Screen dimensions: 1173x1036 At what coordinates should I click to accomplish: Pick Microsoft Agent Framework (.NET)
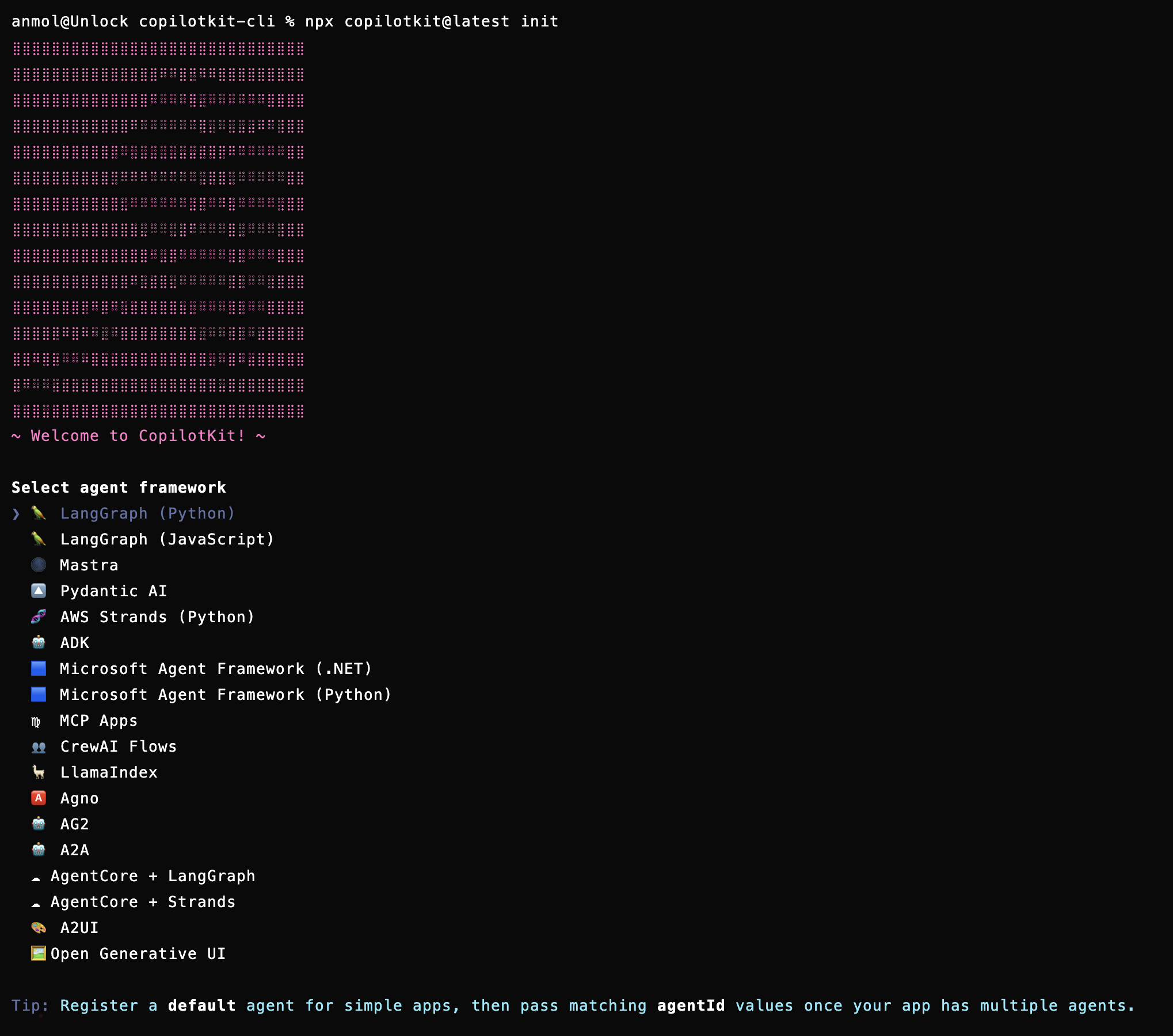coord(216,669)
